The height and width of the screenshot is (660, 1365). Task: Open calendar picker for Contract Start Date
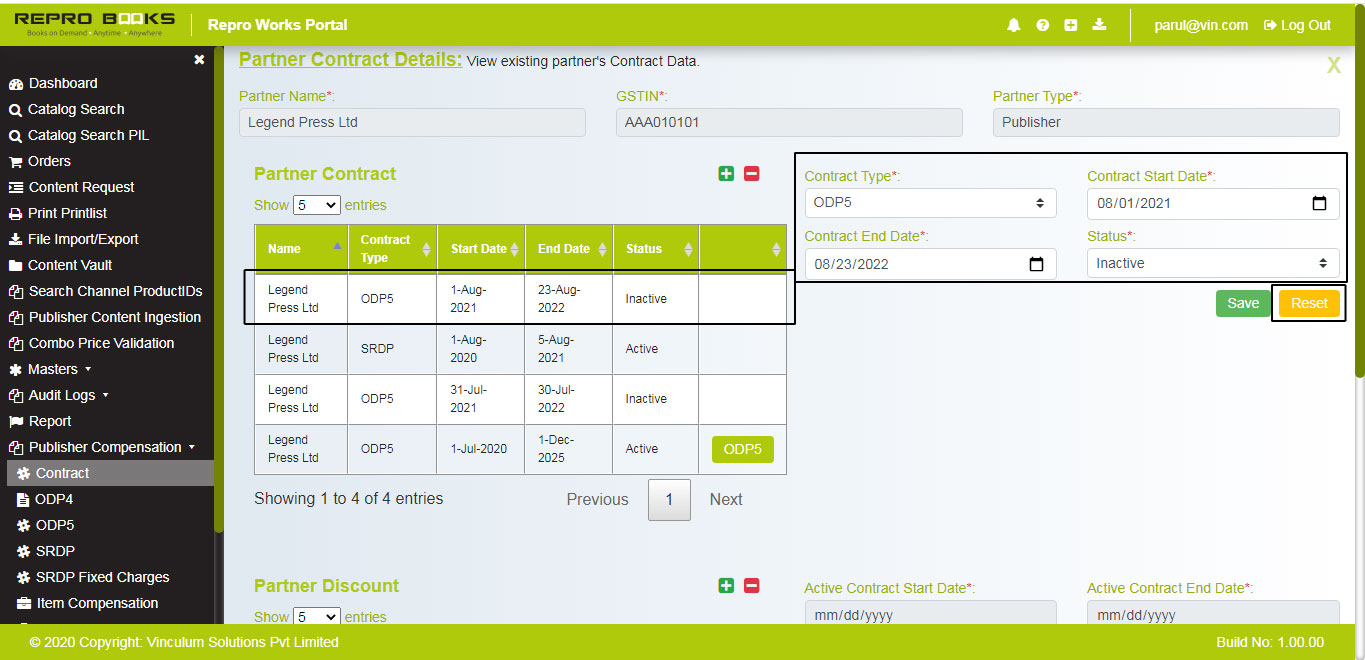coord(1319,203)
